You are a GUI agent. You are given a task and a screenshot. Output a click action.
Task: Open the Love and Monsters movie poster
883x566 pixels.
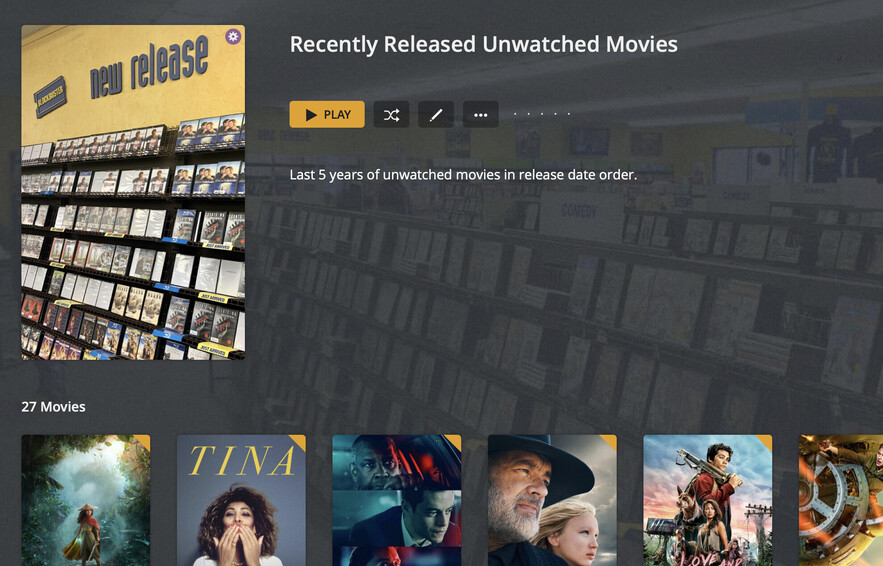point(707,500)
